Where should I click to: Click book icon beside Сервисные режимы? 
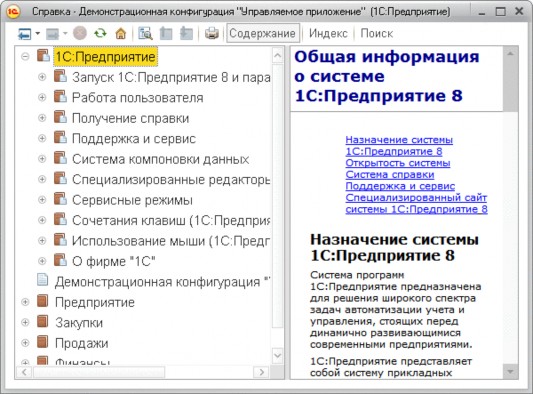(60, 199)
